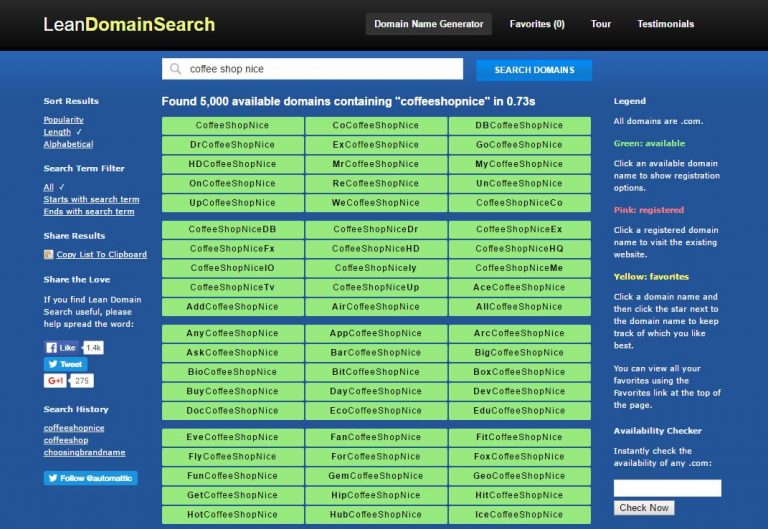Viewport: 768px width, 529px height.
Task: Select the HubCoffeeShopNice domain
Action: (x=376, y=514)
